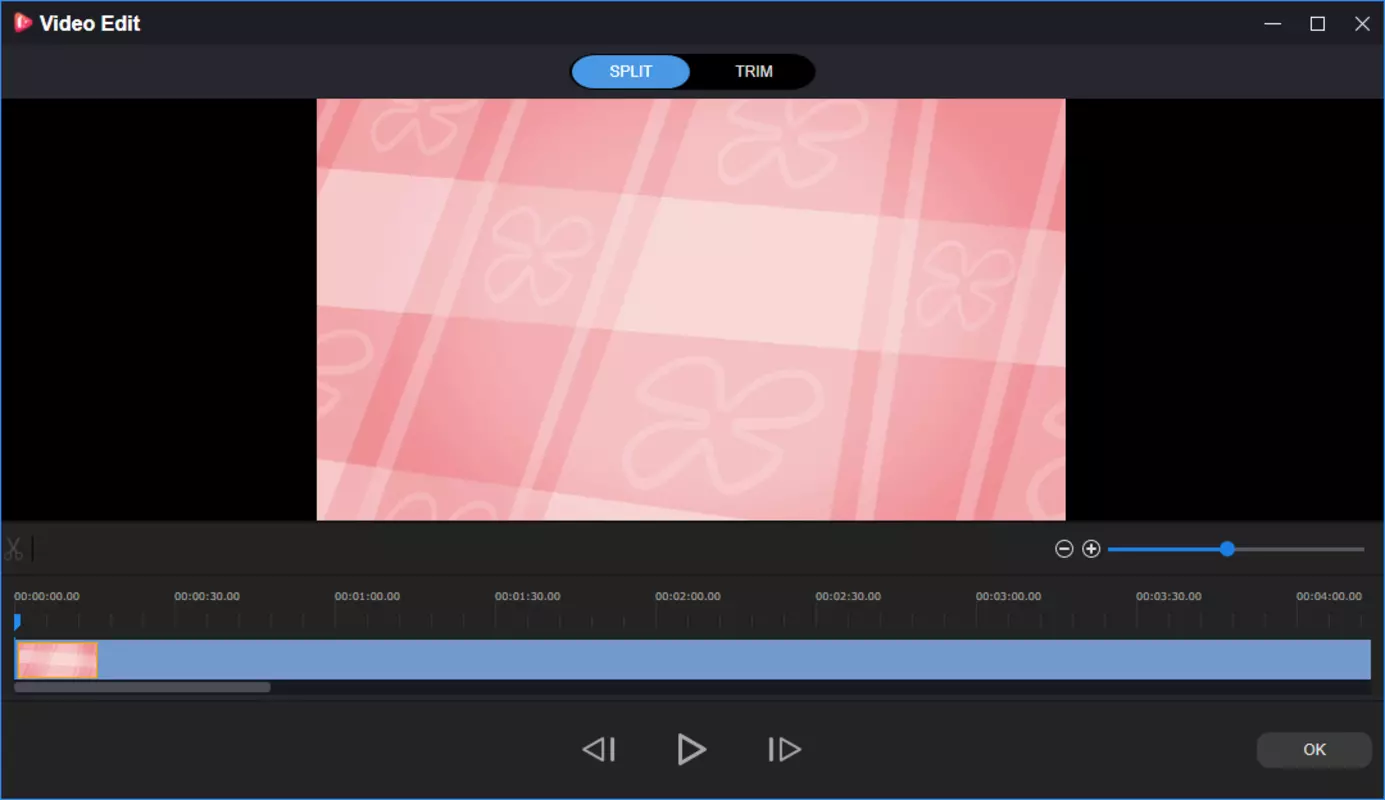The width and height of the screenshot is (1385, 800).
Task: Zoom in the timeline with plus icon
Action: [x=1091, y=549]
